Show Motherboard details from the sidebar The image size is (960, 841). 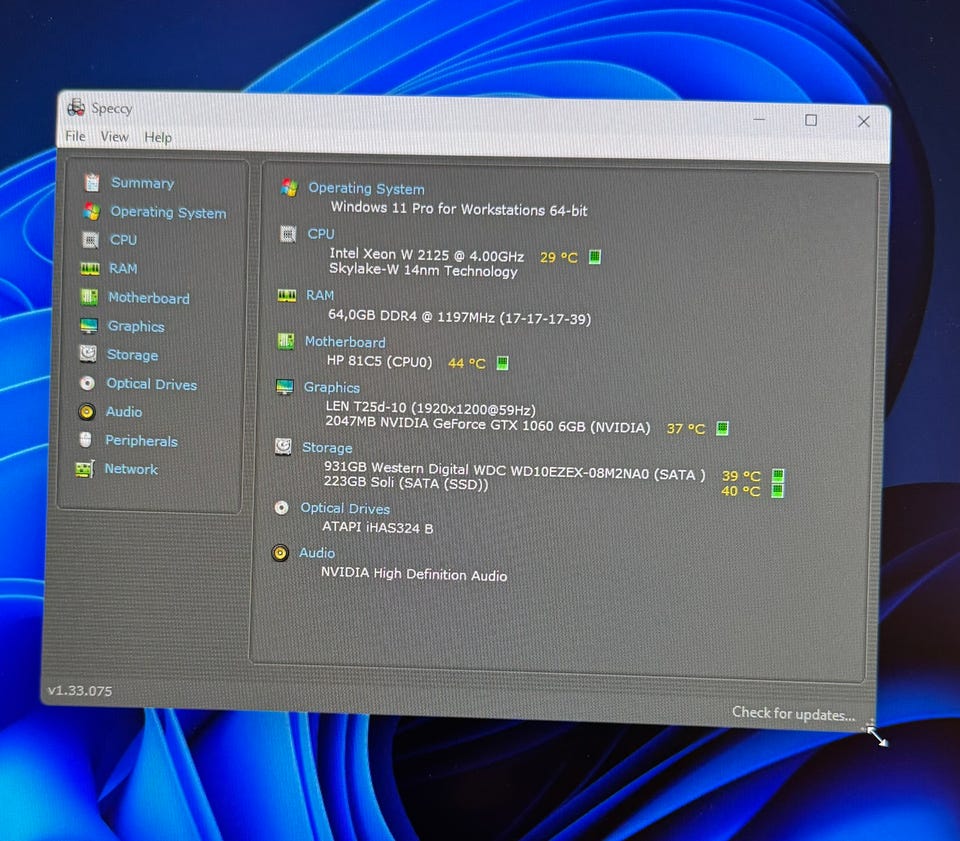149,297
